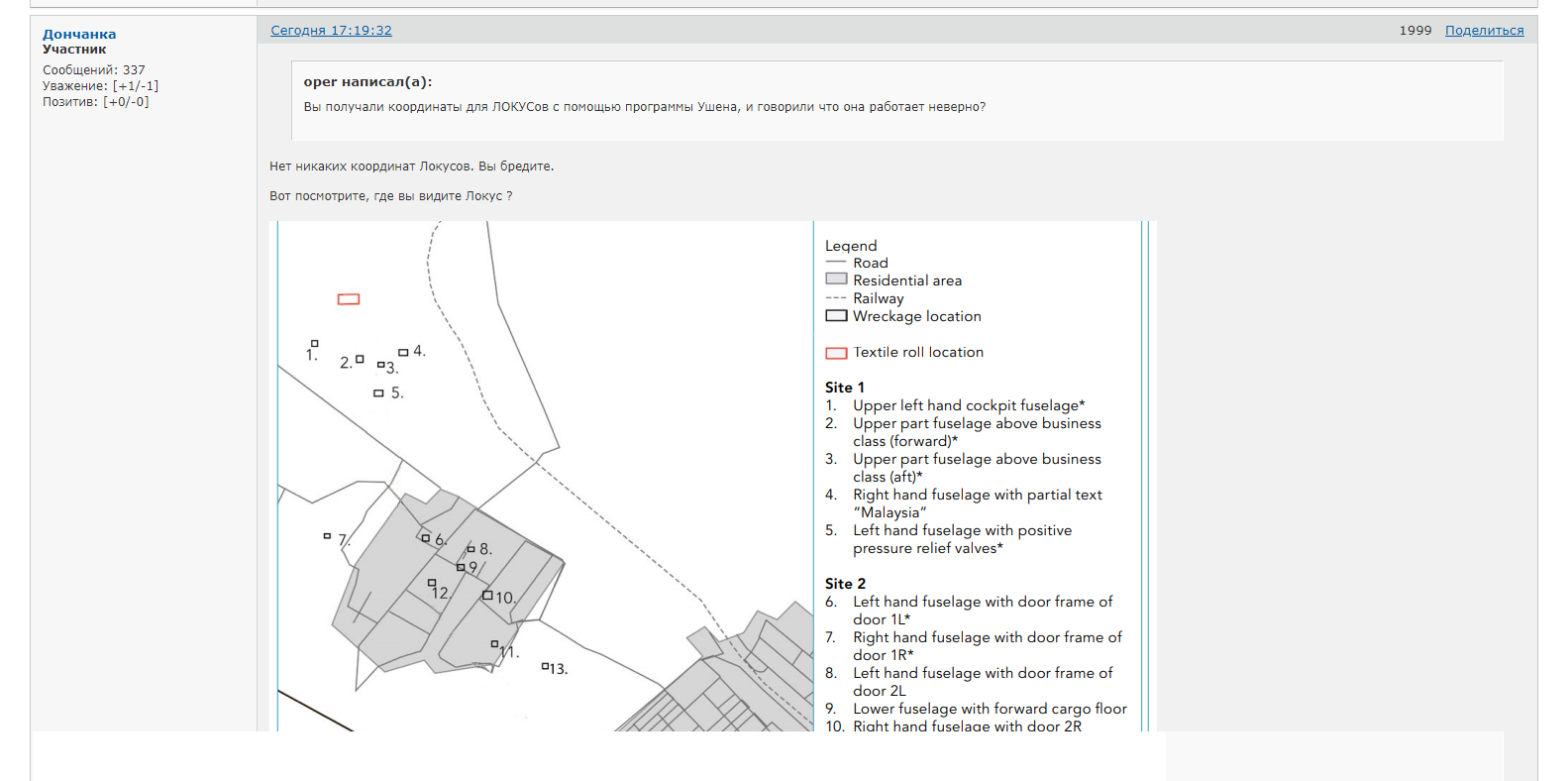Open the profile of user Дончанка
This screenshot has height=781, width=1568.
click(79, 34)
